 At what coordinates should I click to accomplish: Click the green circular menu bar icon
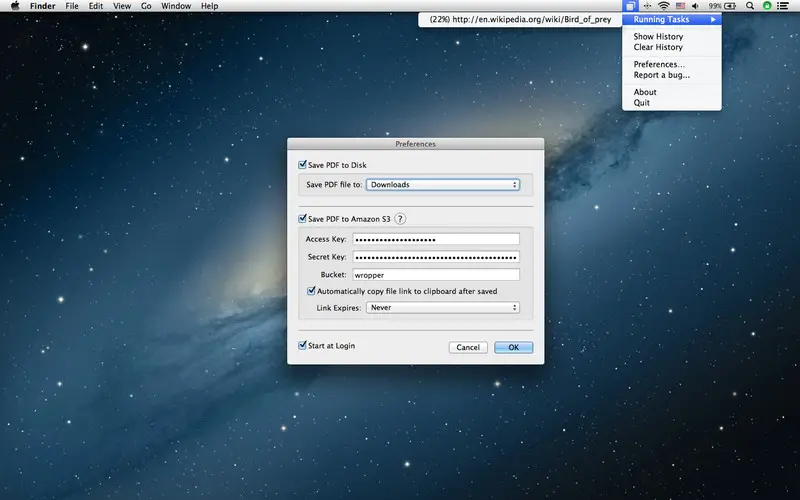tap(767, 6)
